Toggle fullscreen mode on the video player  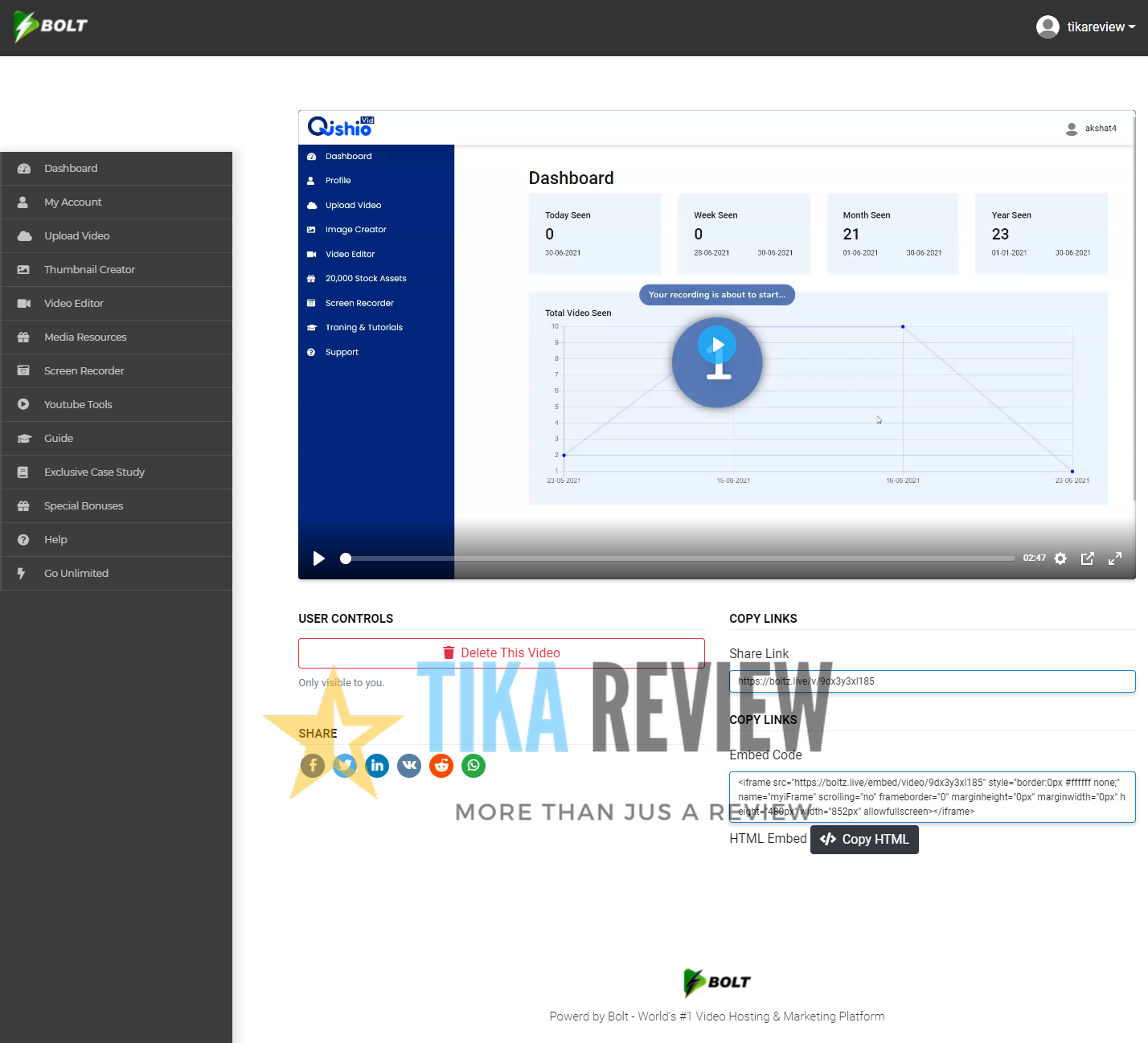1115,558
